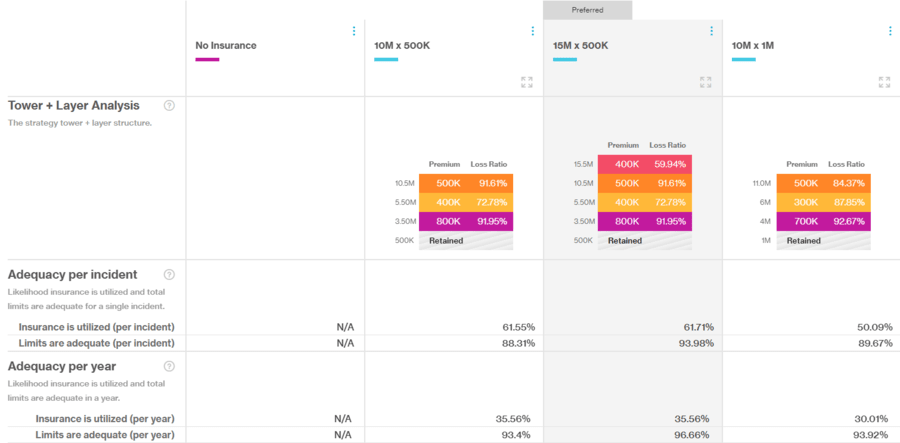Viewport: 900px width, 443px height.
Task: Open the 15M x 500K three-dot menu
Action: (711, 31)
